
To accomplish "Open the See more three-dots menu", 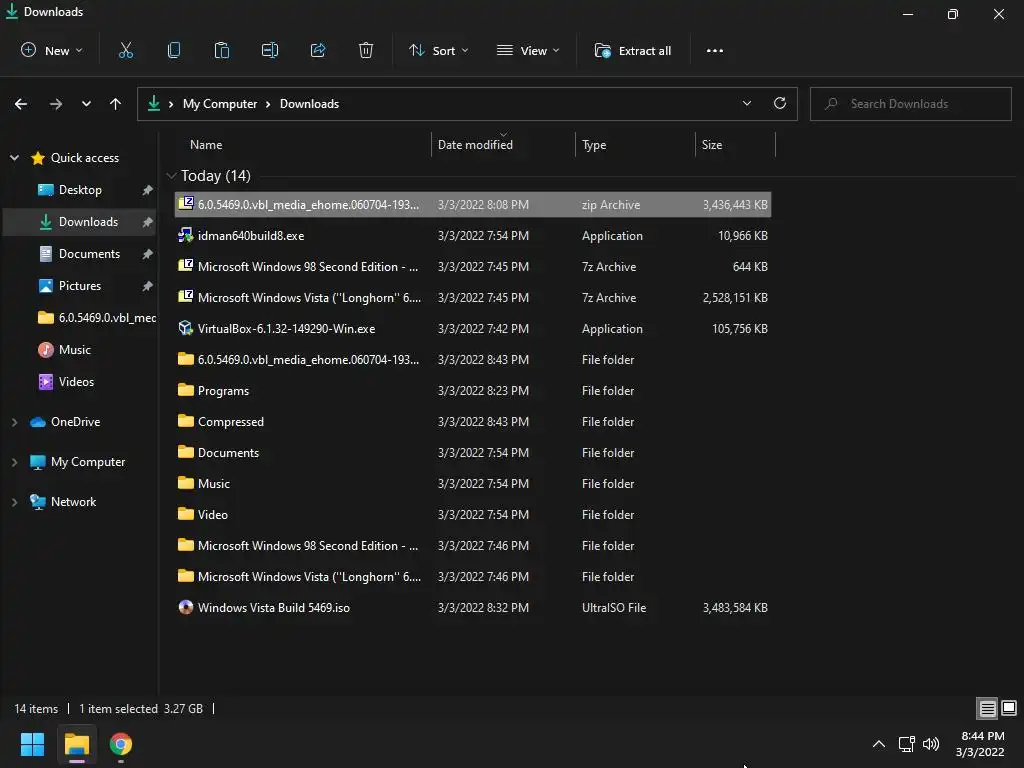I will click(714, 50).
